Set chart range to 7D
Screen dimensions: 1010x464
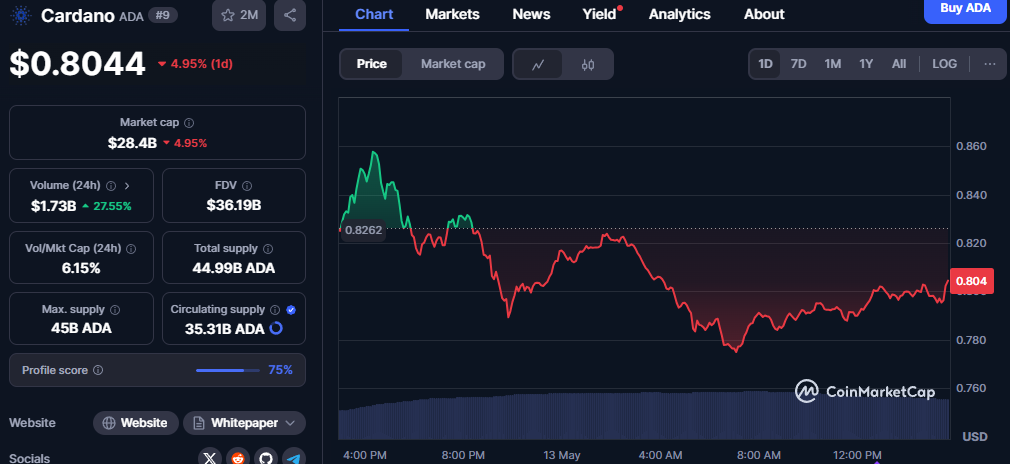pyautogui.click(x=798, y=64)
